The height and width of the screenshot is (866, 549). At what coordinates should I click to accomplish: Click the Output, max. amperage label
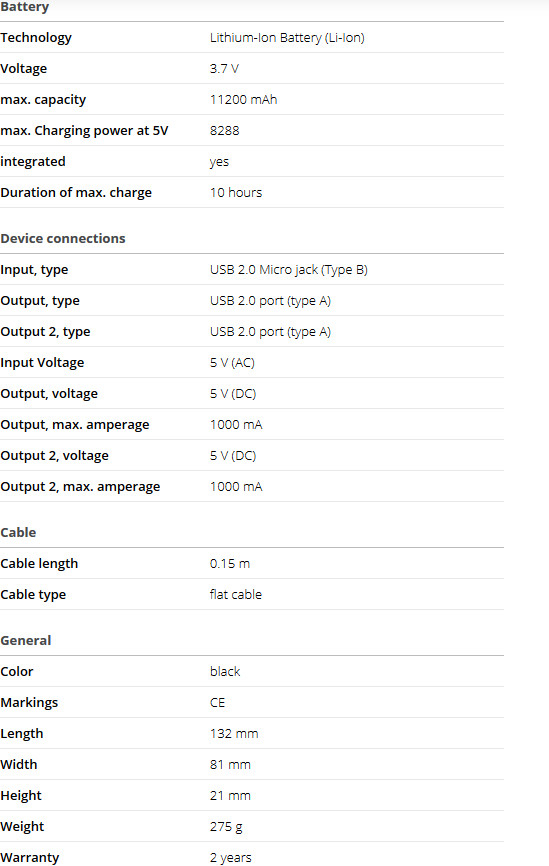(75, 424)
